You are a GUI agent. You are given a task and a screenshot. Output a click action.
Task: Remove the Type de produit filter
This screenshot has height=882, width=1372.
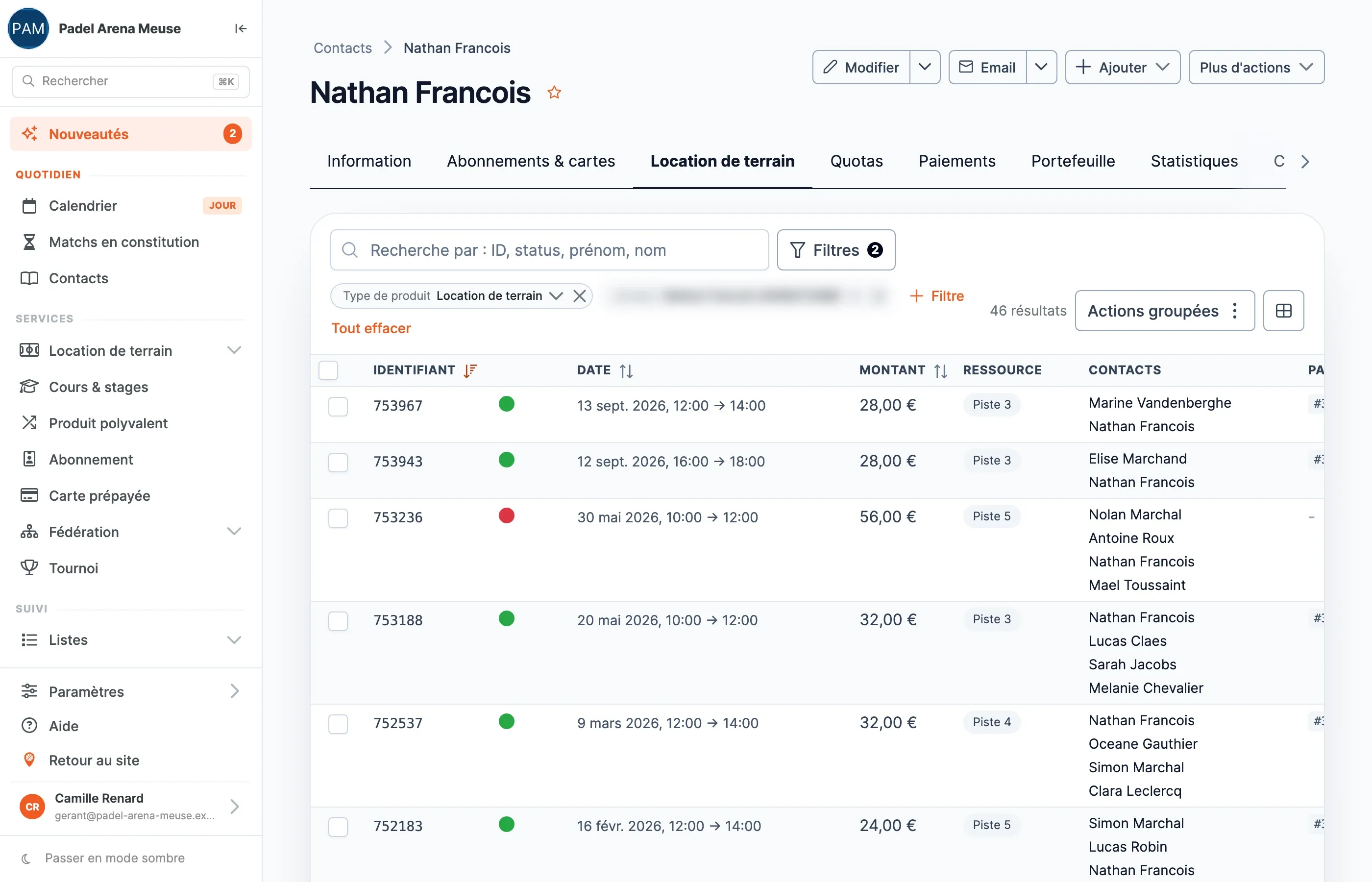pyautogui.click(x=580, y=295)
